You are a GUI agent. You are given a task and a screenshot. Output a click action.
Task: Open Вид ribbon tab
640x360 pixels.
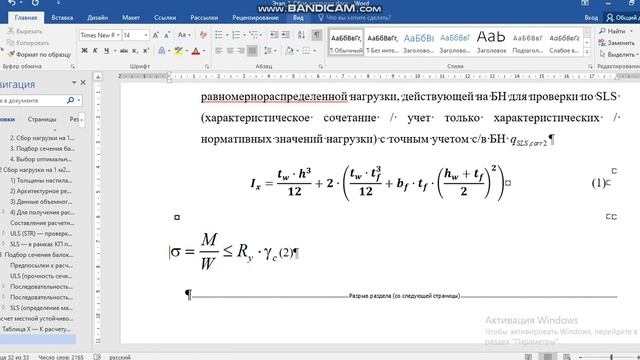pyautogui.click(x=298, y=18)
